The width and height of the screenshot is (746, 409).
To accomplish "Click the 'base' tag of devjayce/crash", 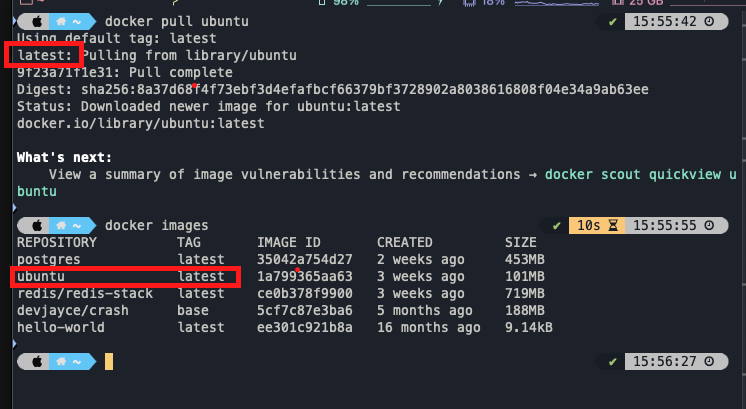I will pyautogui.click(x=193, y=311).
